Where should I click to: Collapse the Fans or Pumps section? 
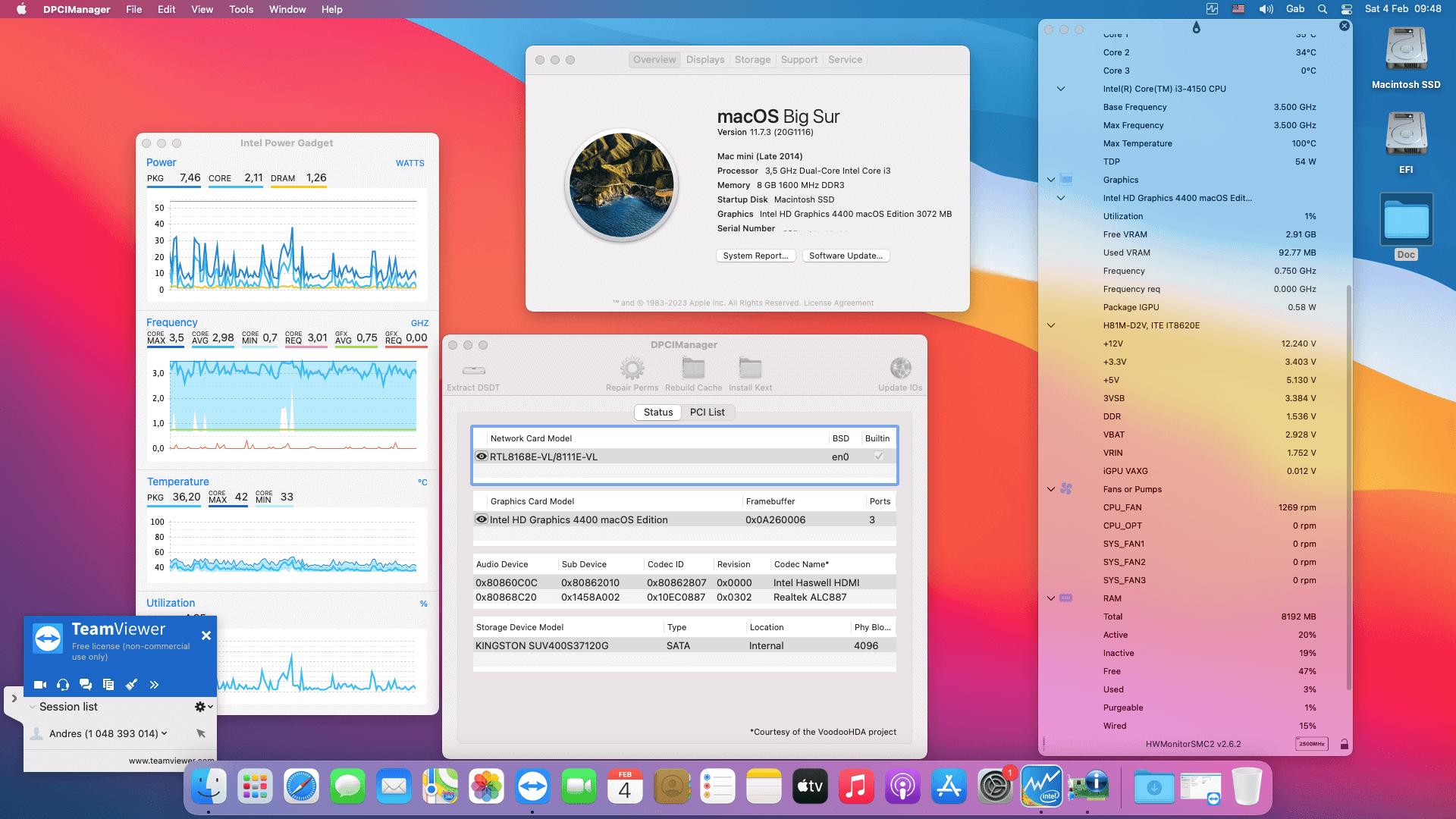1051,489
